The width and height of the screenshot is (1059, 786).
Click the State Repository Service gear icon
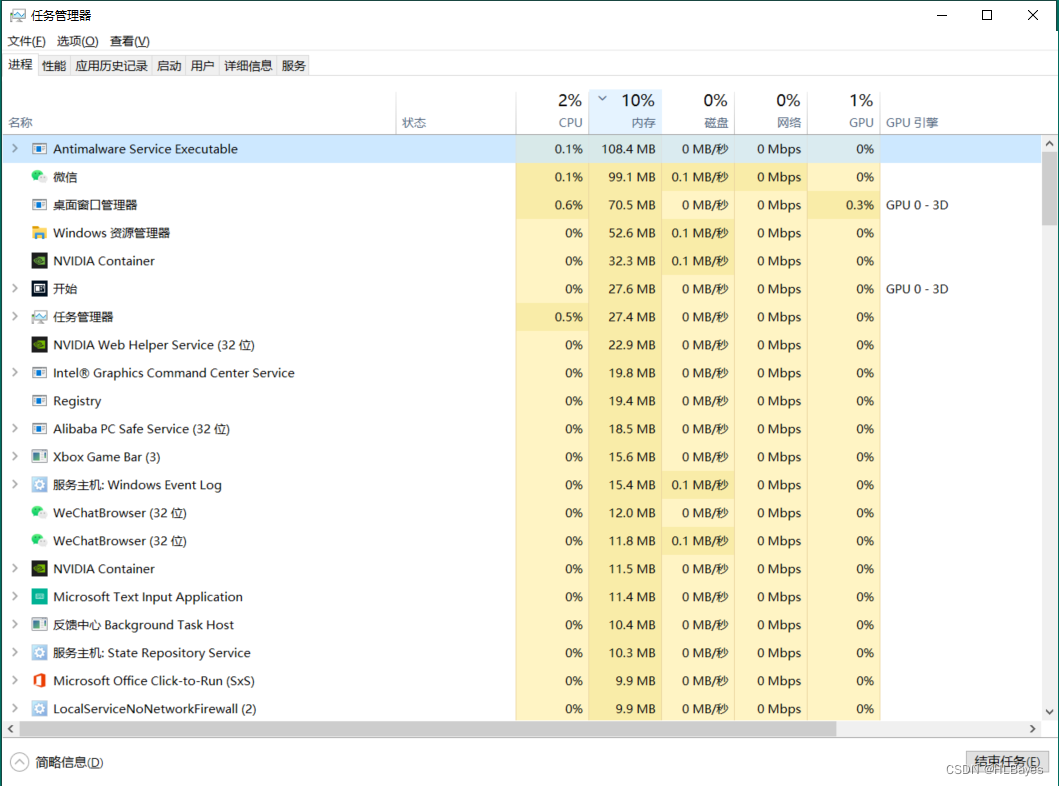pyautogui.click(x=39, y=653)
